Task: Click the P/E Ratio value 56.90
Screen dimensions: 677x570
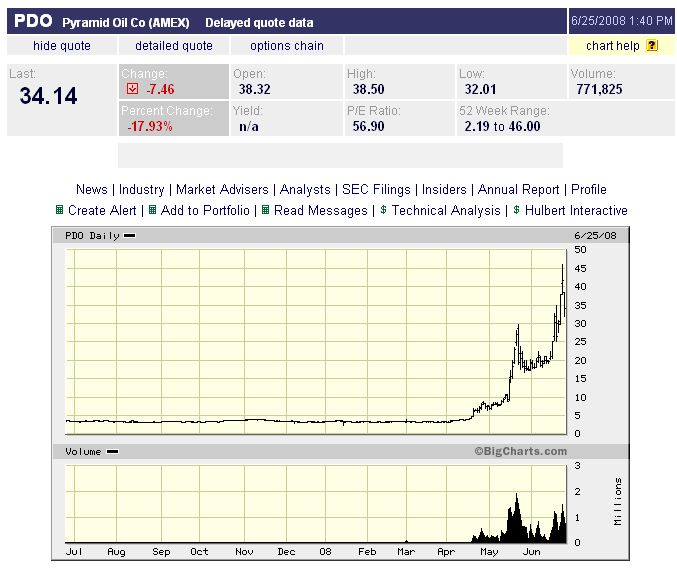Action: tap(368, 126)
